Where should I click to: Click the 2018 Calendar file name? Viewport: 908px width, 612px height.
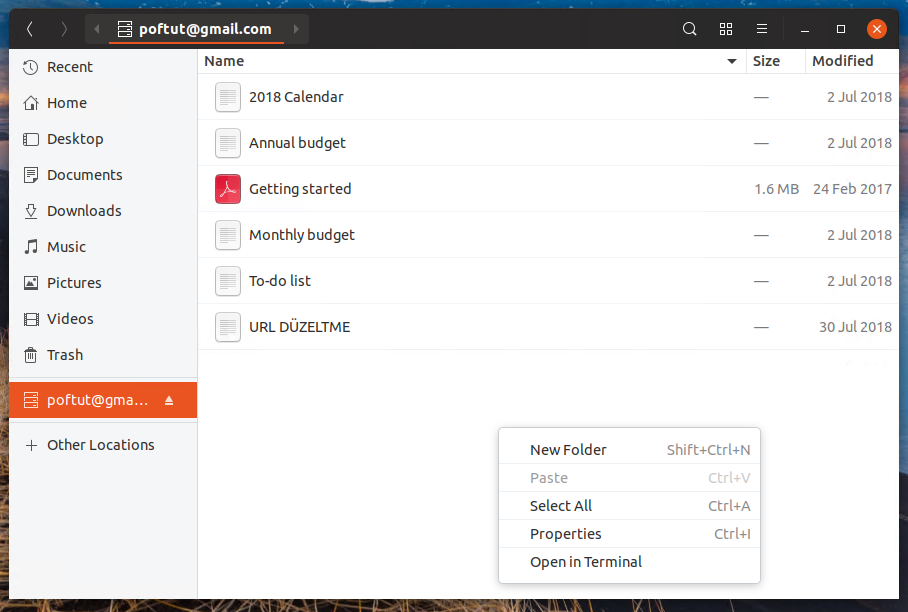tap(296, 97)
